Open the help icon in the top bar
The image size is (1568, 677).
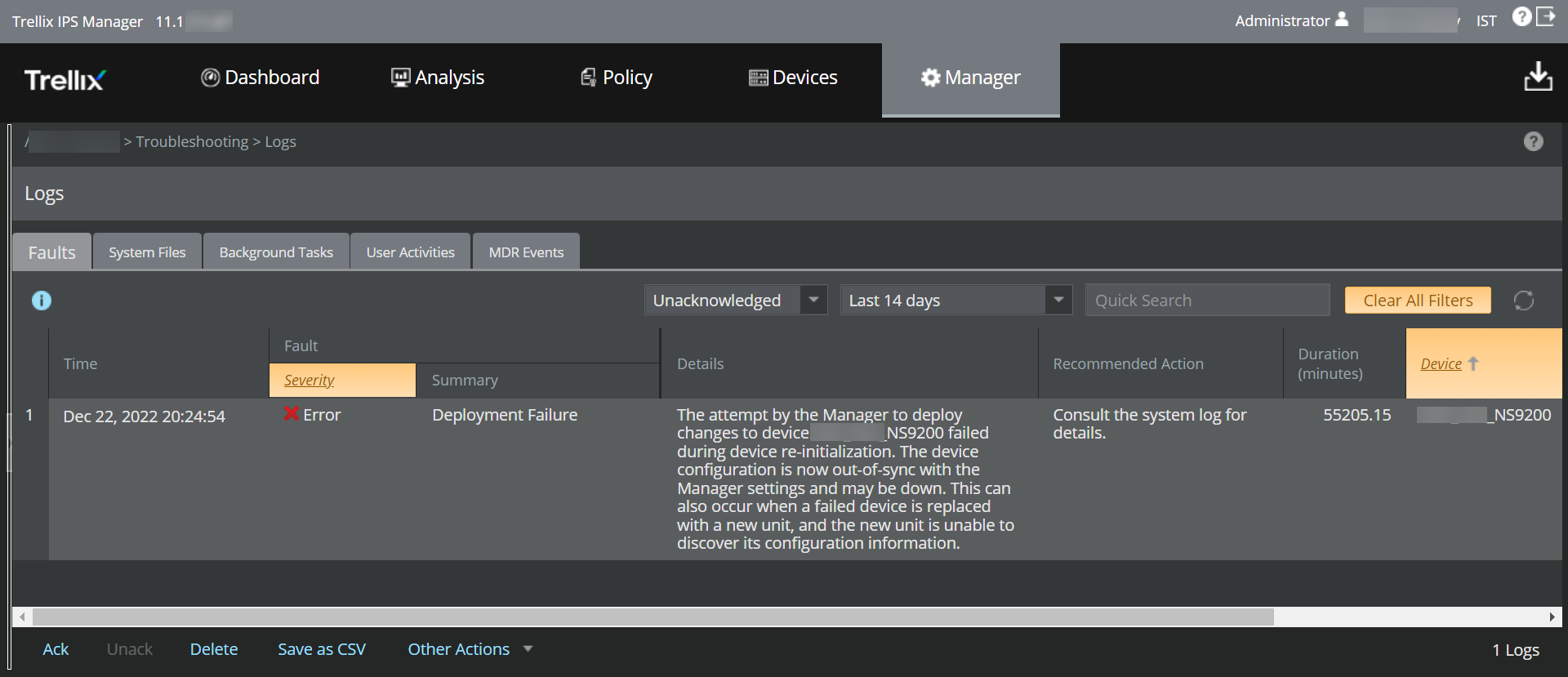point(1521,17)
